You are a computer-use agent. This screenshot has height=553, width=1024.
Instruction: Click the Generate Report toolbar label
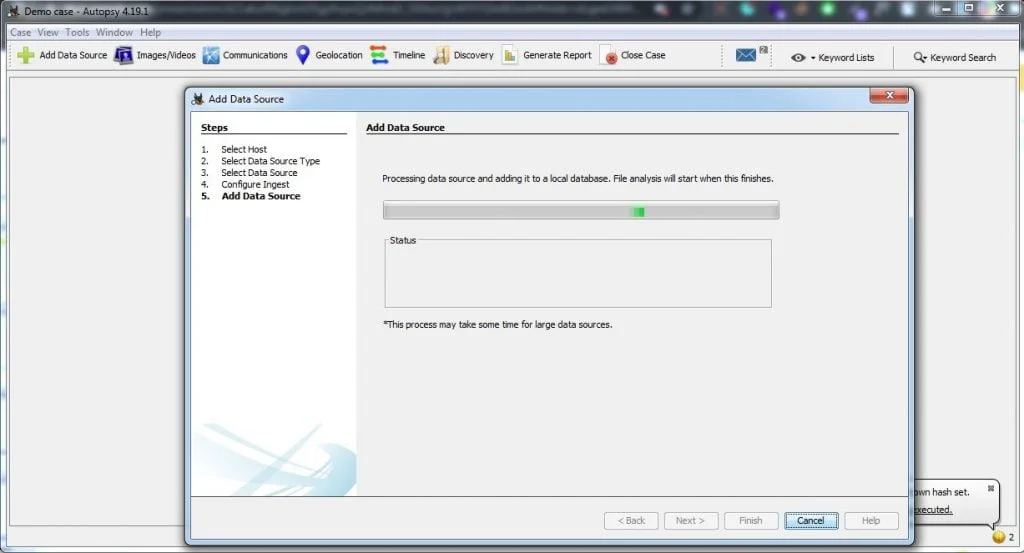tap(557, 55)
